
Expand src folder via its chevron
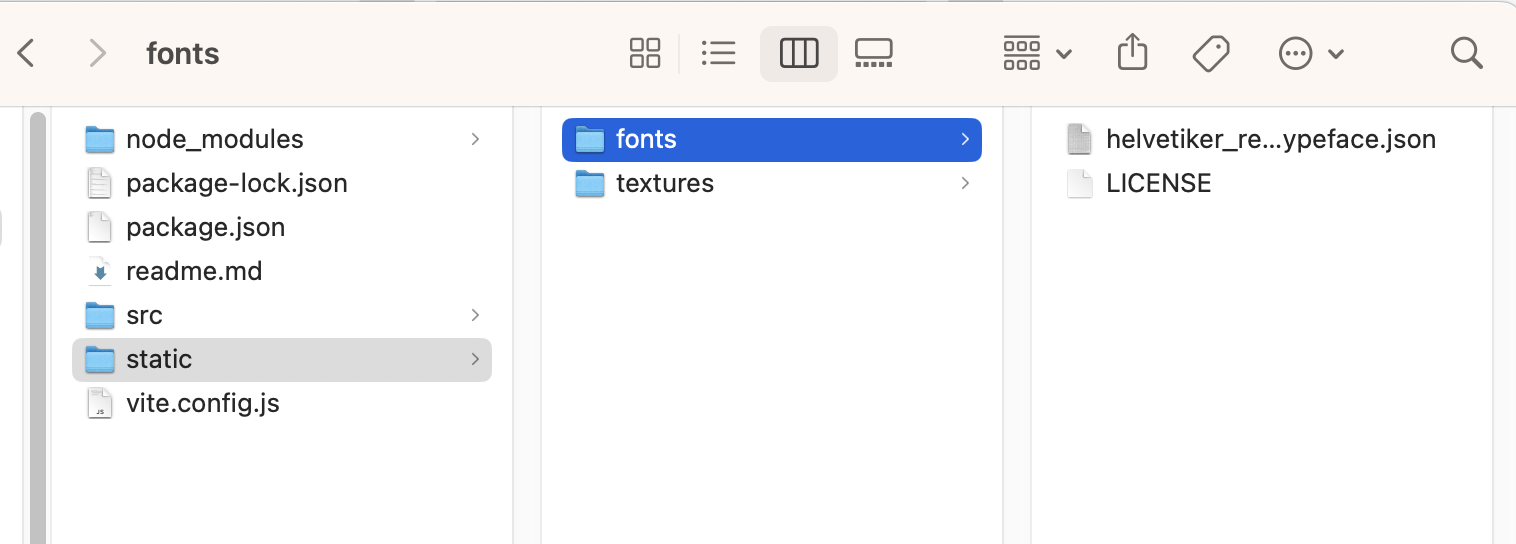475,315
